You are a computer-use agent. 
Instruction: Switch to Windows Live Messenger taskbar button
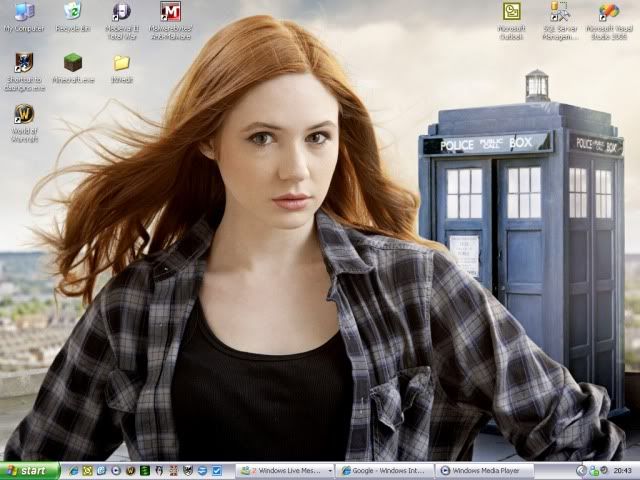[285, 471]
